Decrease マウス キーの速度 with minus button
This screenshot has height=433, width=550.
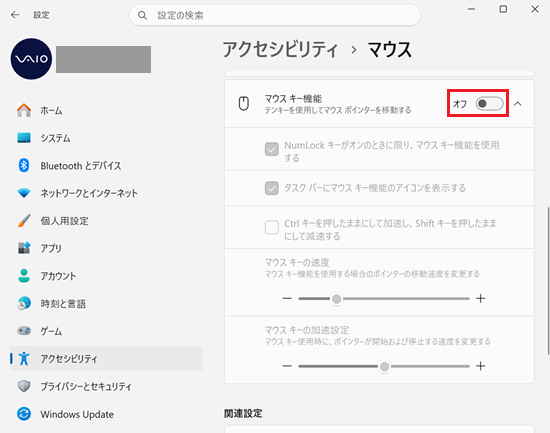click(287, 299)
